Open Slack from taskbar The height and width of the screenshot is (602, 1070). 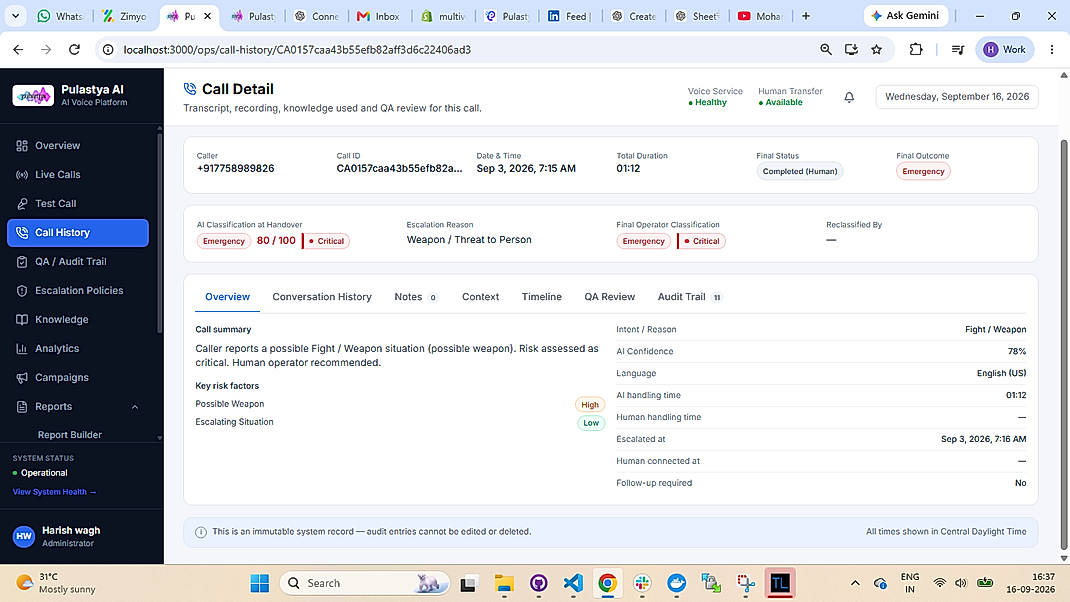pyautogui.click(x=642, y=584)
